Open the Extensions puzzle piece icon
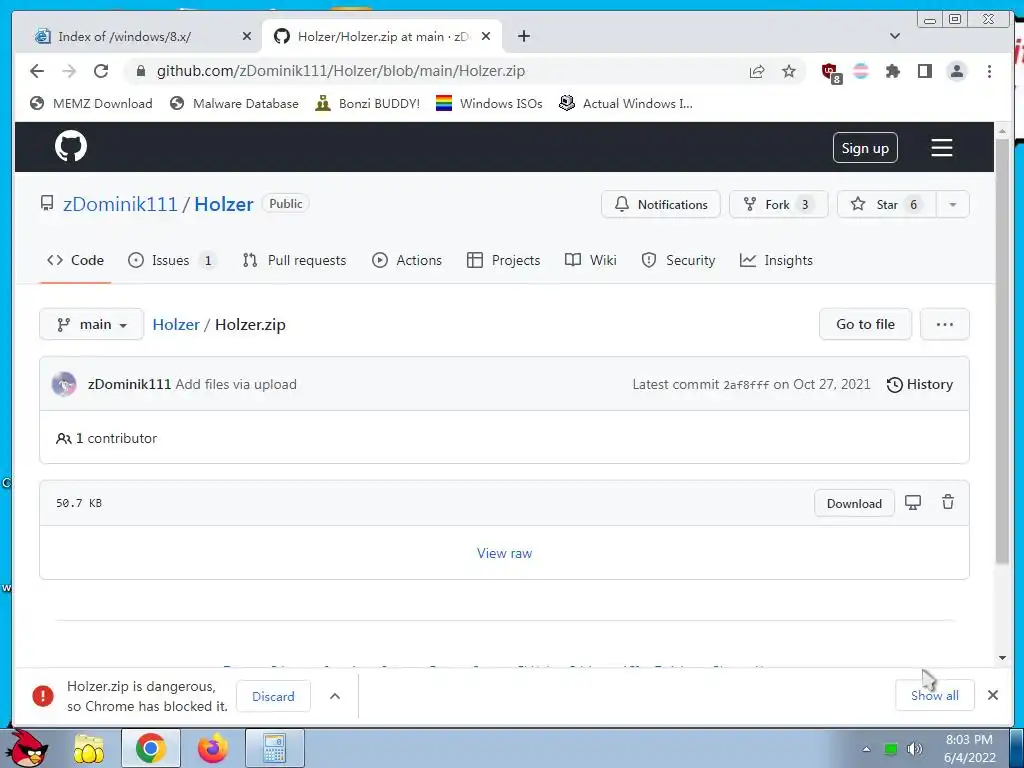 pos(893,71)
